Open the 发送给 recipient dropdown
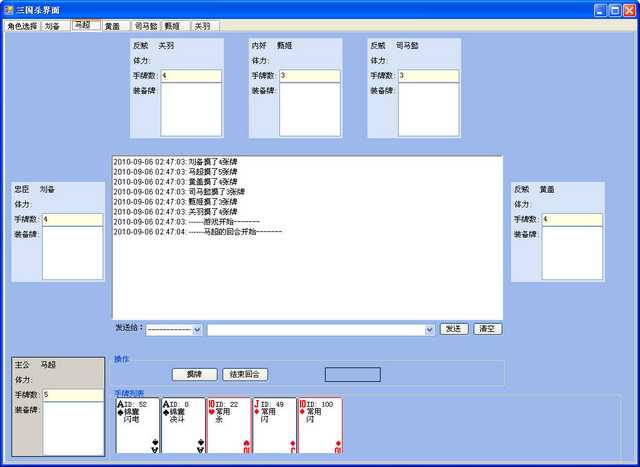Screen dimensions: 640x467 pos(196,329)
